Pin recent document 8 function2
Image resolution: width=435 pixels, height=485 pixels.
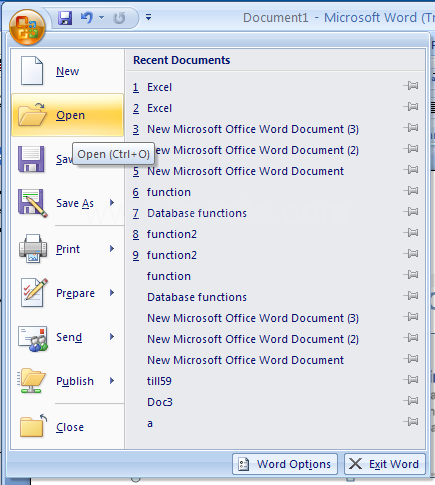[411, 233]
